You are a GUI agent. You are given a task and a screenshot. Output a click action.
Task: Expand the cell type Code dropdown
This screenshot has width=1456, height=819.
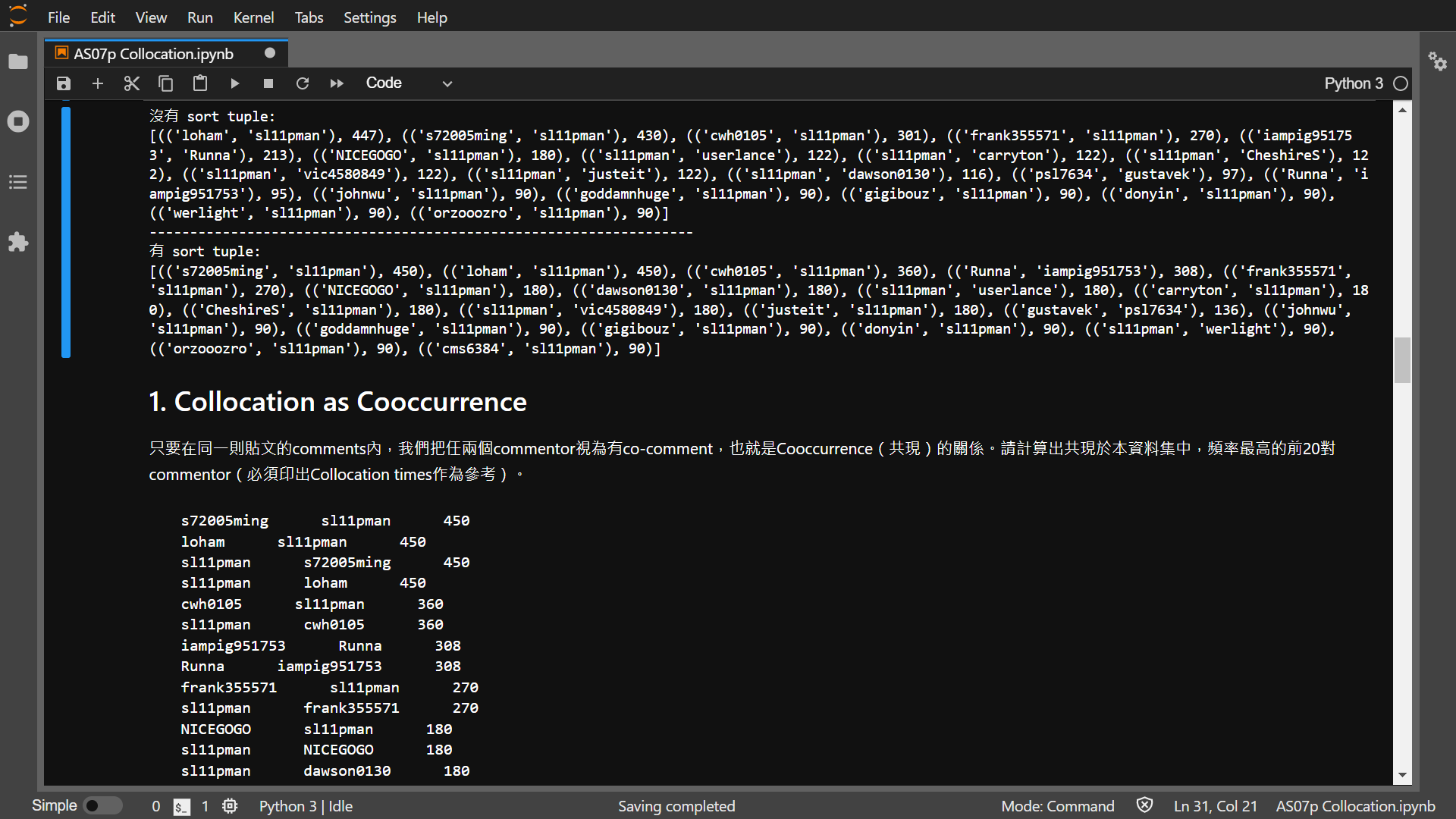coord(408,83)
